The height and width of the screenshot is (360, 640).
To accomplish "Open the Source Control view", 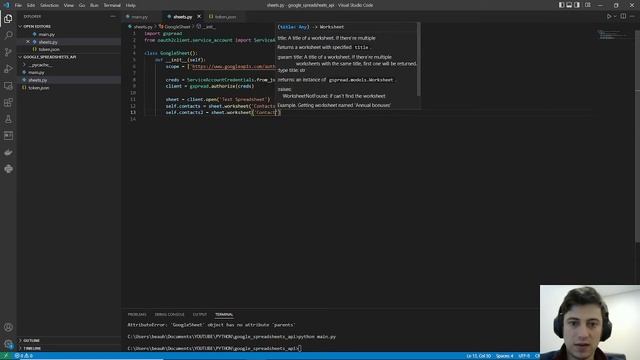I will tap(8, 52).
